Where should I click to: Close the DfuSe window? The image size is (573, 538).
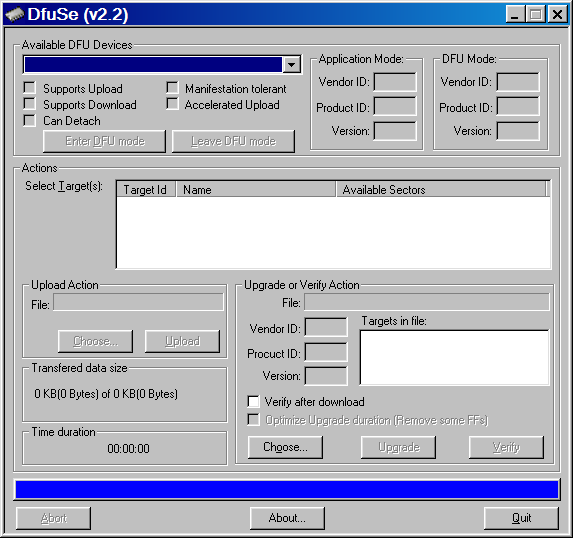558,15
